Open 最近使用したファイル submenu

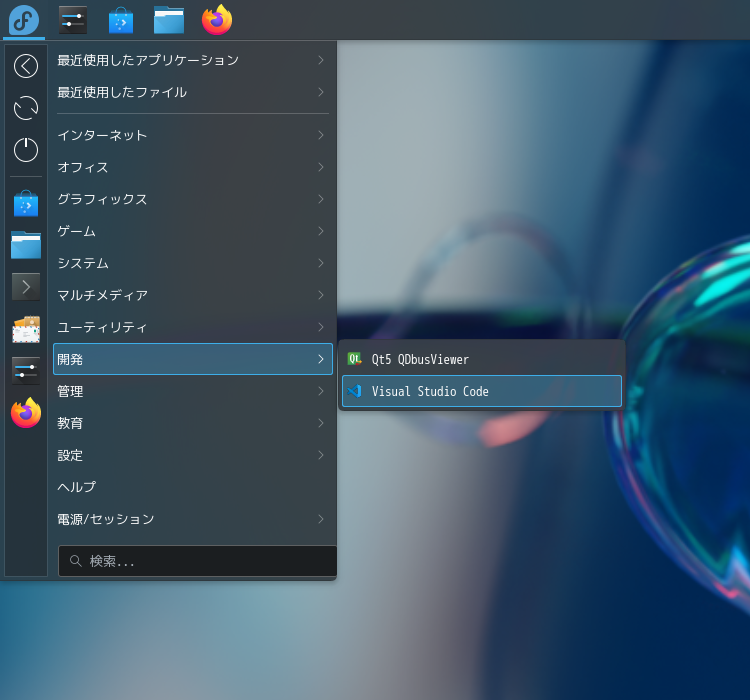coord(193,92)
